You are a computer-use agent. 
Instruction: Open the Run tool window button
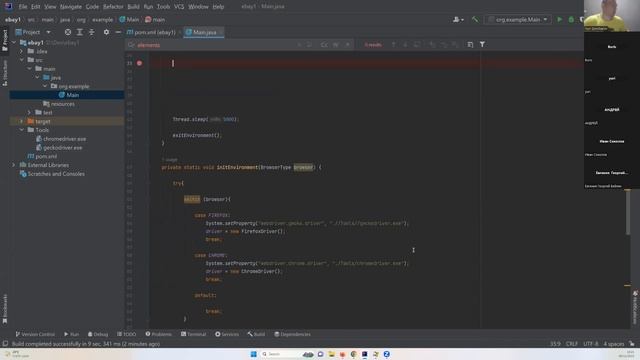coord(71,334)
